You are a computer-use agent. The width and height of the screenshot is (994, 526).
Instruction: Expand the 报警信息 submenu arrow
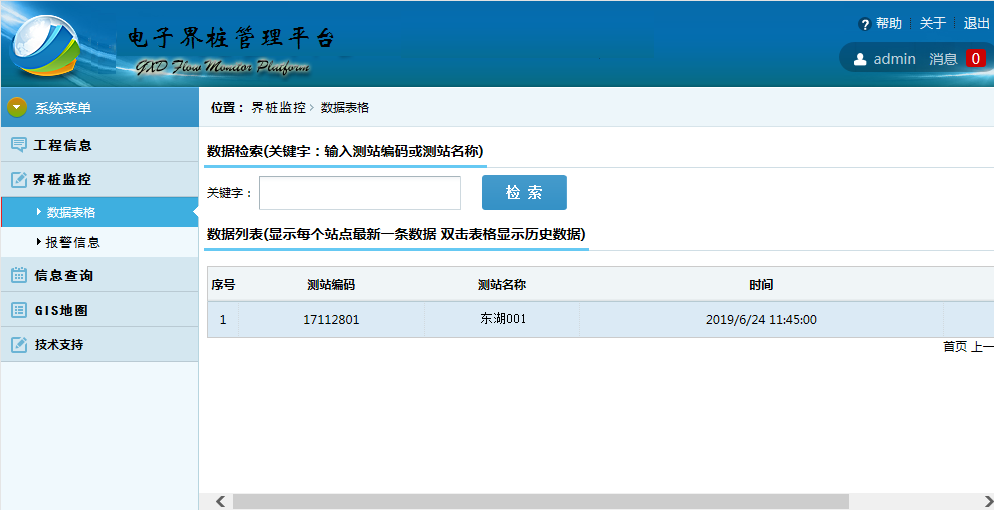click(x=39, y=242)
